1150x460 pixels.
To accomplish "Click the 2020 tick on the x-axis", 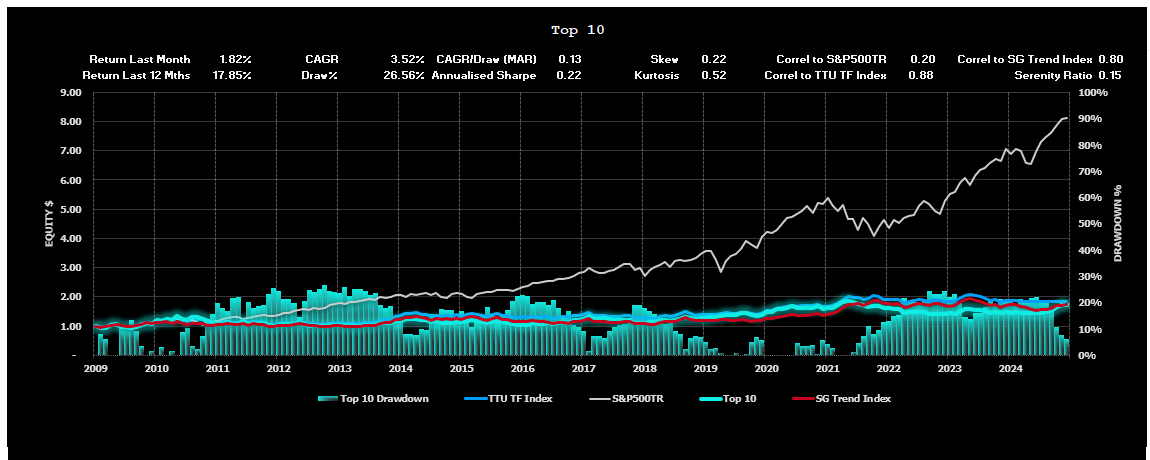I will (x=766, y=368).
